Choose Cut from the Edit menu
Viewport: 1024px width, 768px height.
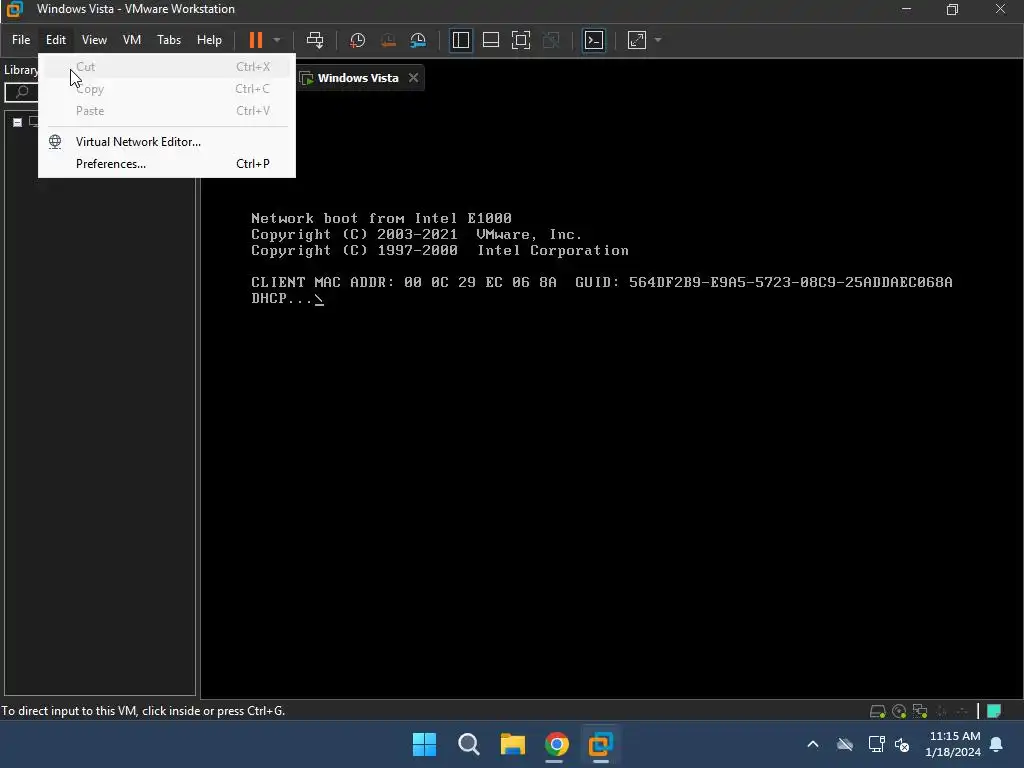click(167, 67)
